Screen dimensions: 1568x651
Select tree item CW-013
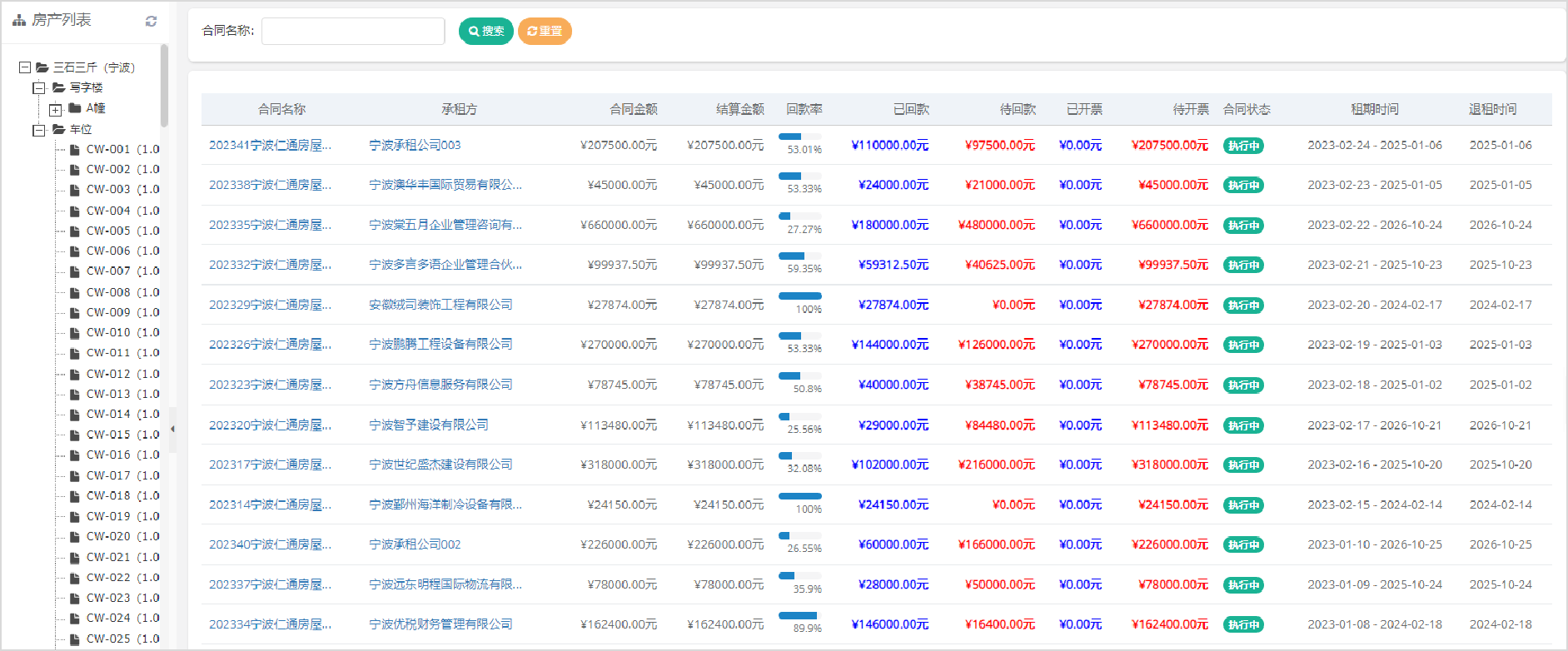point(122,395)
